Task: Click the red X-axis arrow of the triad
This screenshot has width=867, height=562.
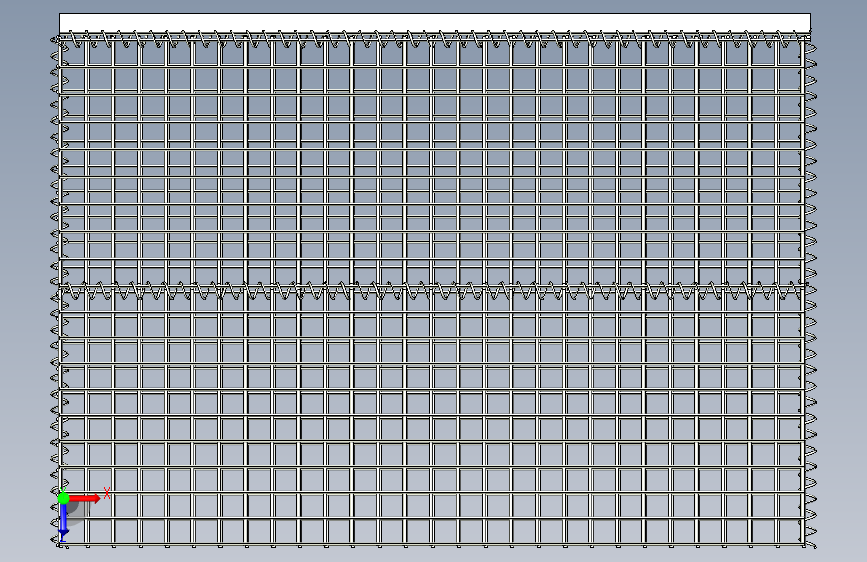Action: (85, 498)
